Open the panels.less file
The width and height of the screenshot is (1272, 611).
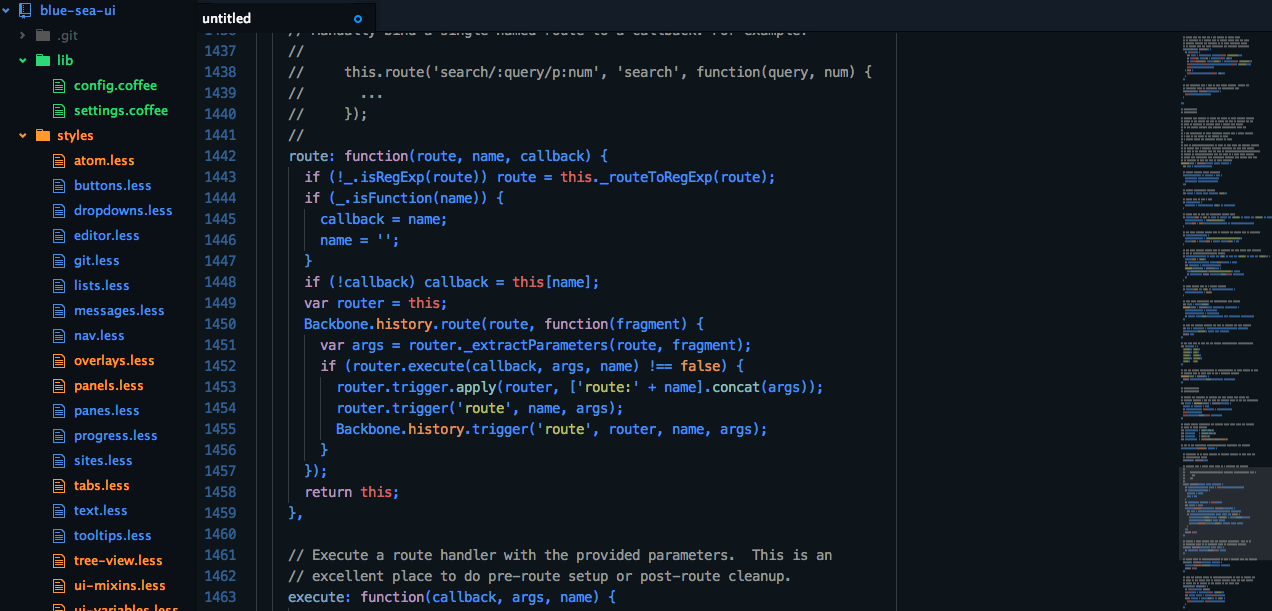[x=107, y=385]
